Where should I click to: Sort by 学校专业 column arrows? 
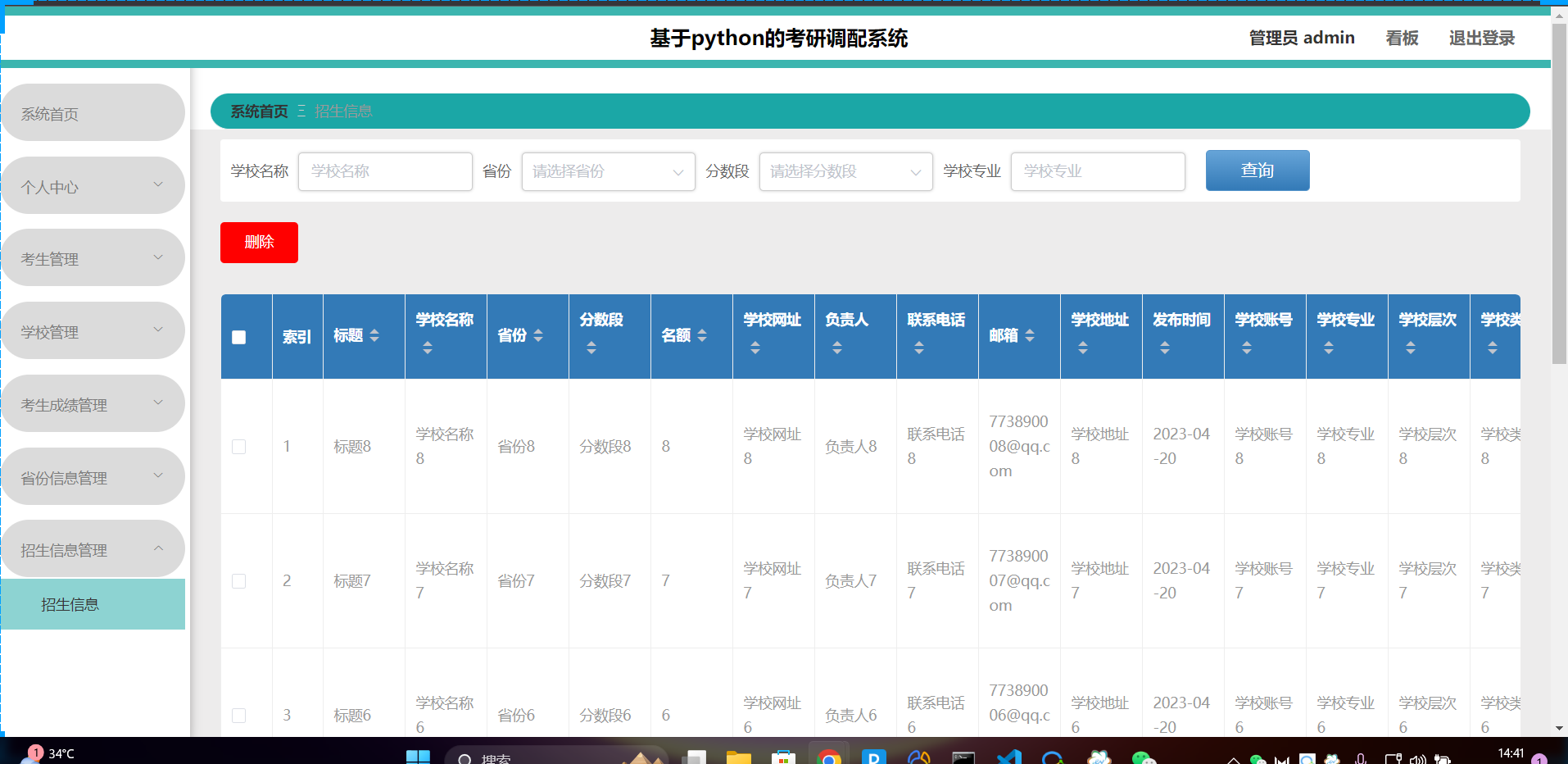click(x=1329, y=348)
